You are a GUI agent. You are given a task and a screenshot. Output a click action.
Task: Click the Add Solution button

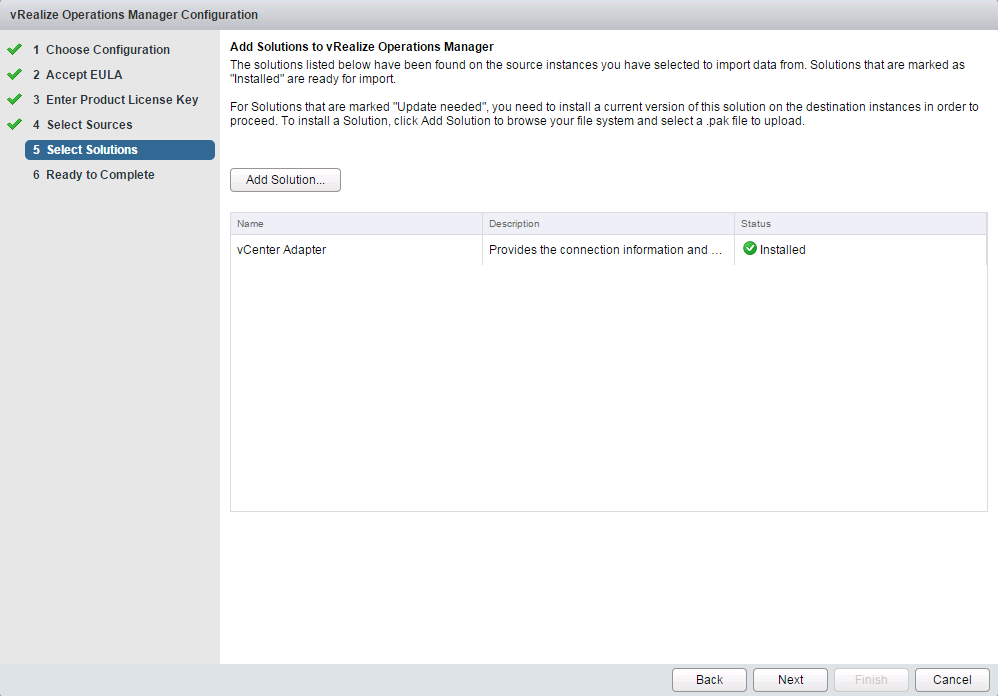(285, 180)
